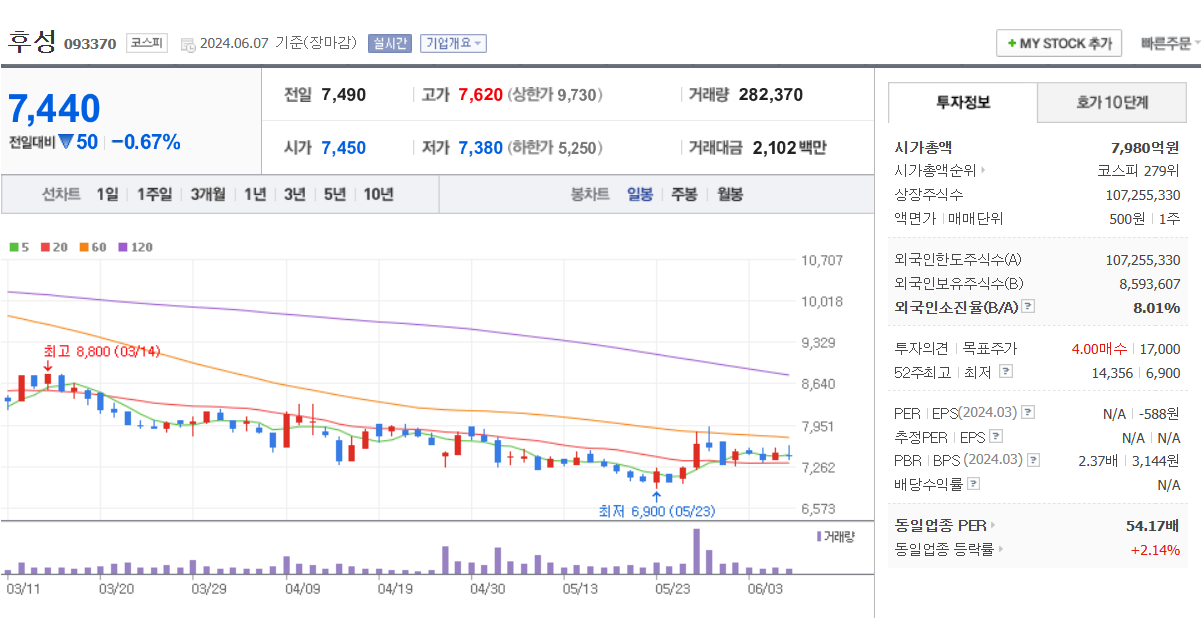Select the 일봉 daily candle chart

tap(640, 194)
